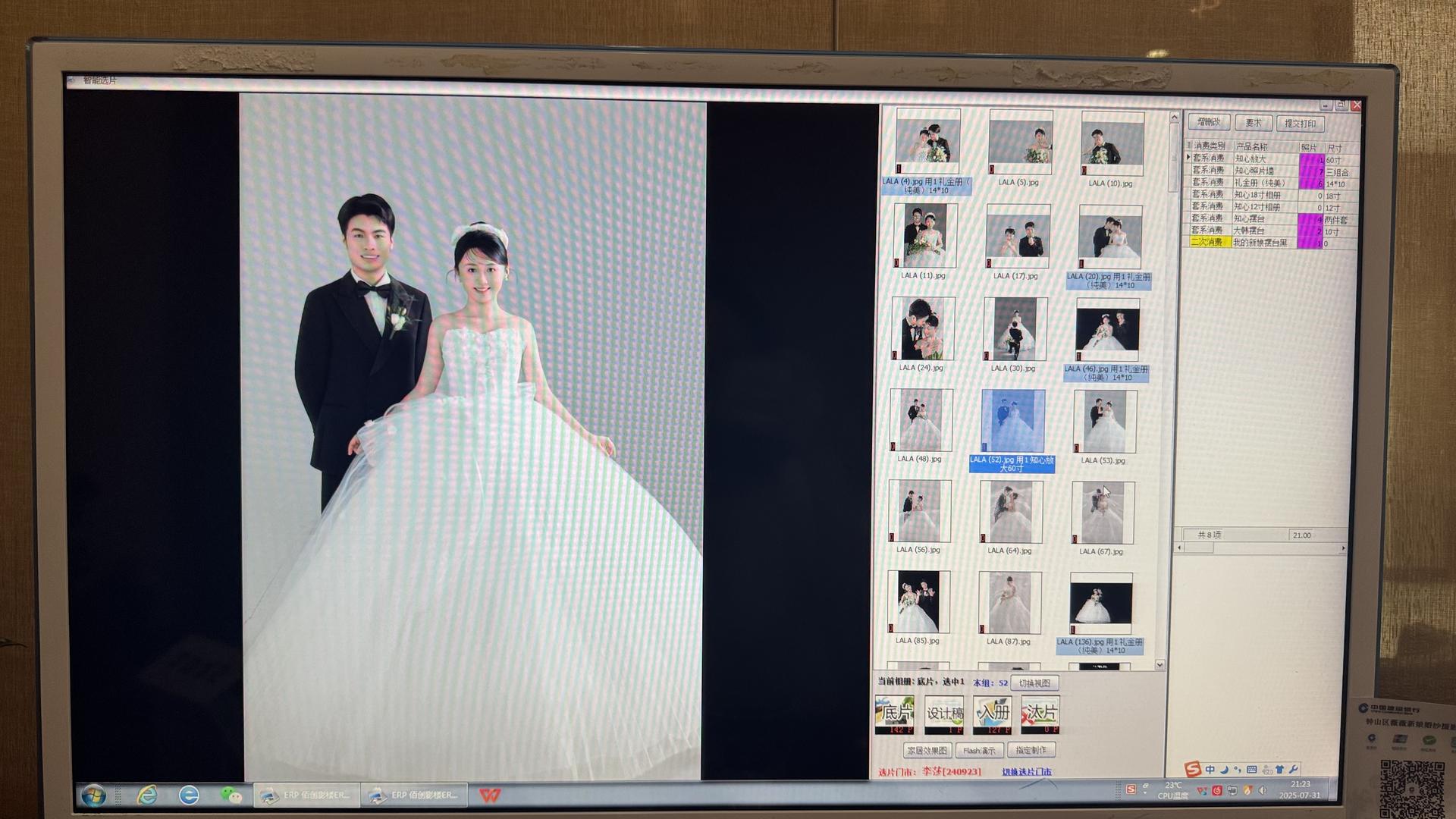The width and height of the screenshot is (1456, 819).
Task: Switch to the first ERP 佰创影楼 taskbar window
Action: pos(306,795)
